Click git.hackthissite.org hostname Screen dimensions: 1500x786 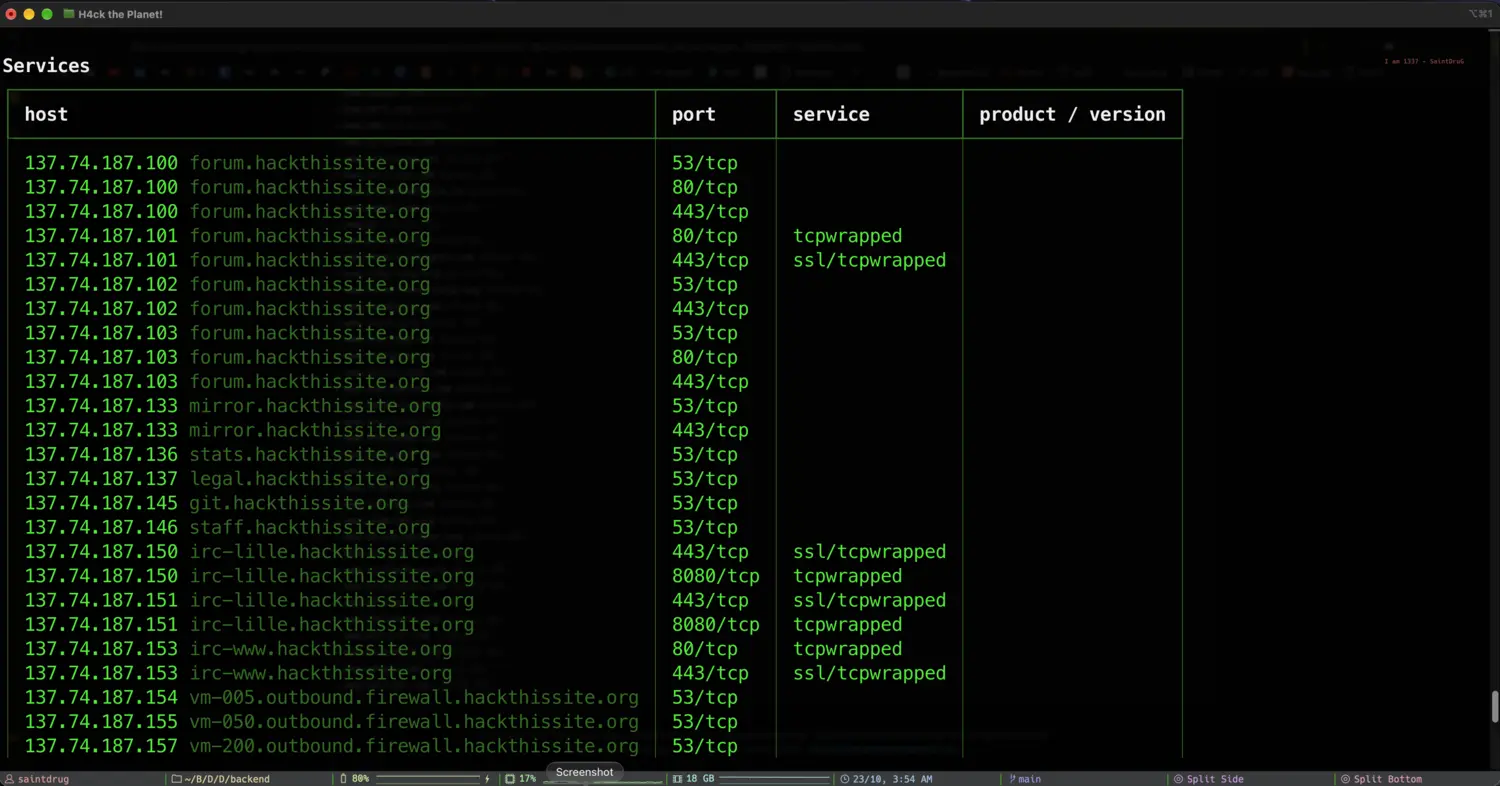point(299,503)
